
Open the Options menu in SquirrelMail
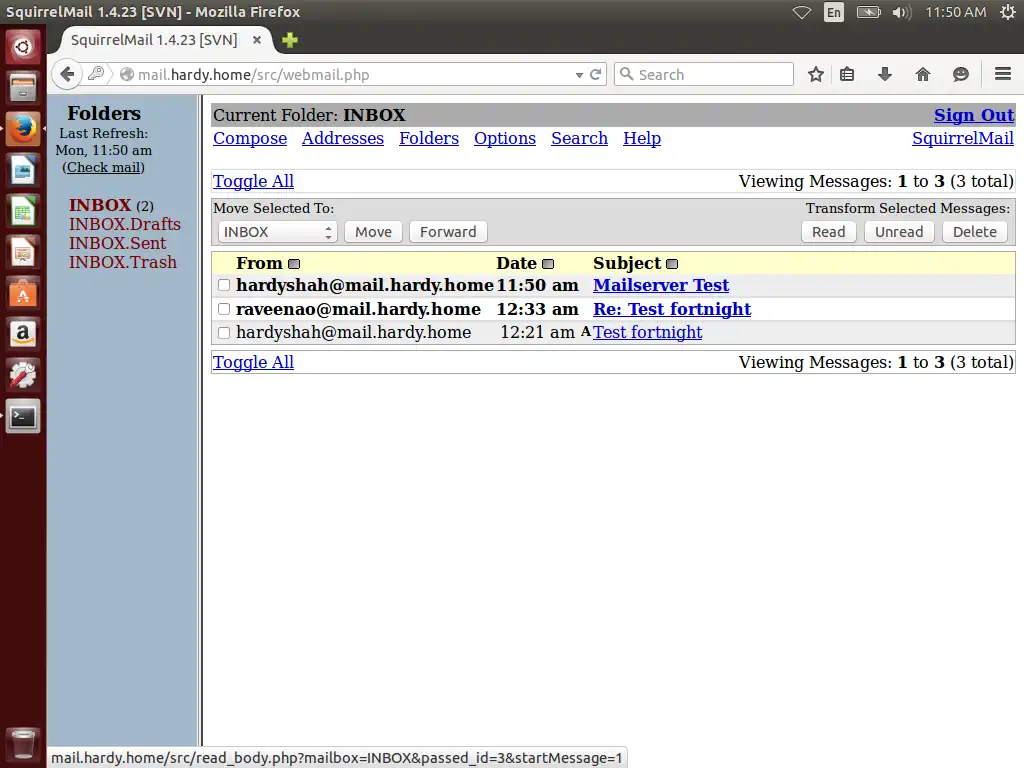pos(504,138)
